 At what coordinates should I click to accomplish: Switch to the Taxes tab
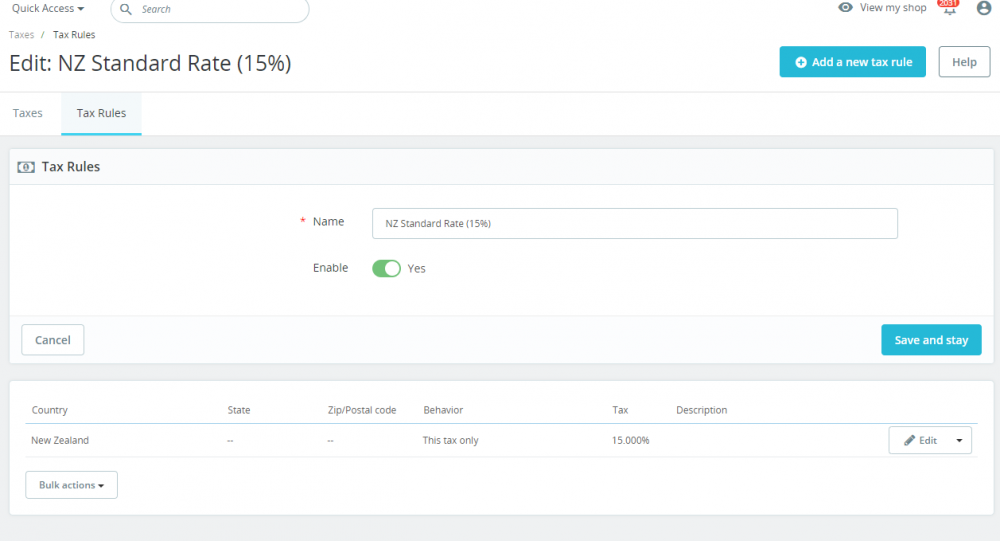[x=27, y=113]
